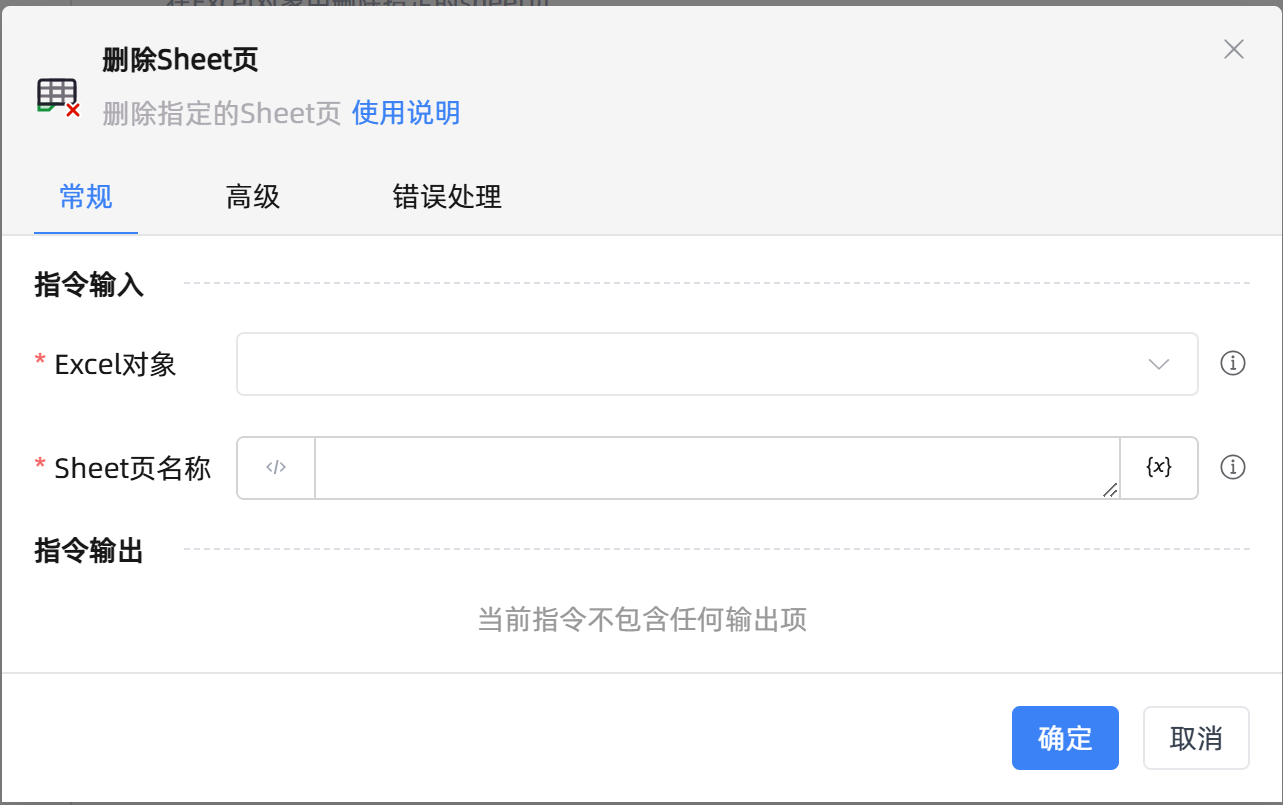This screenshot has width=1283, height=805.
Task: Click the 删除Sheet页 dialog title
Action: pos(180,60)
